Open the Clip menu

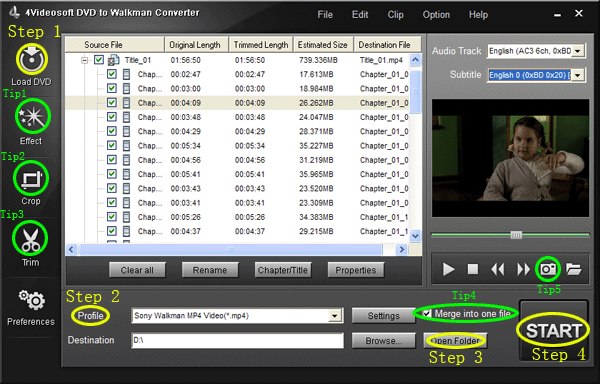click(x=395, y=15)
